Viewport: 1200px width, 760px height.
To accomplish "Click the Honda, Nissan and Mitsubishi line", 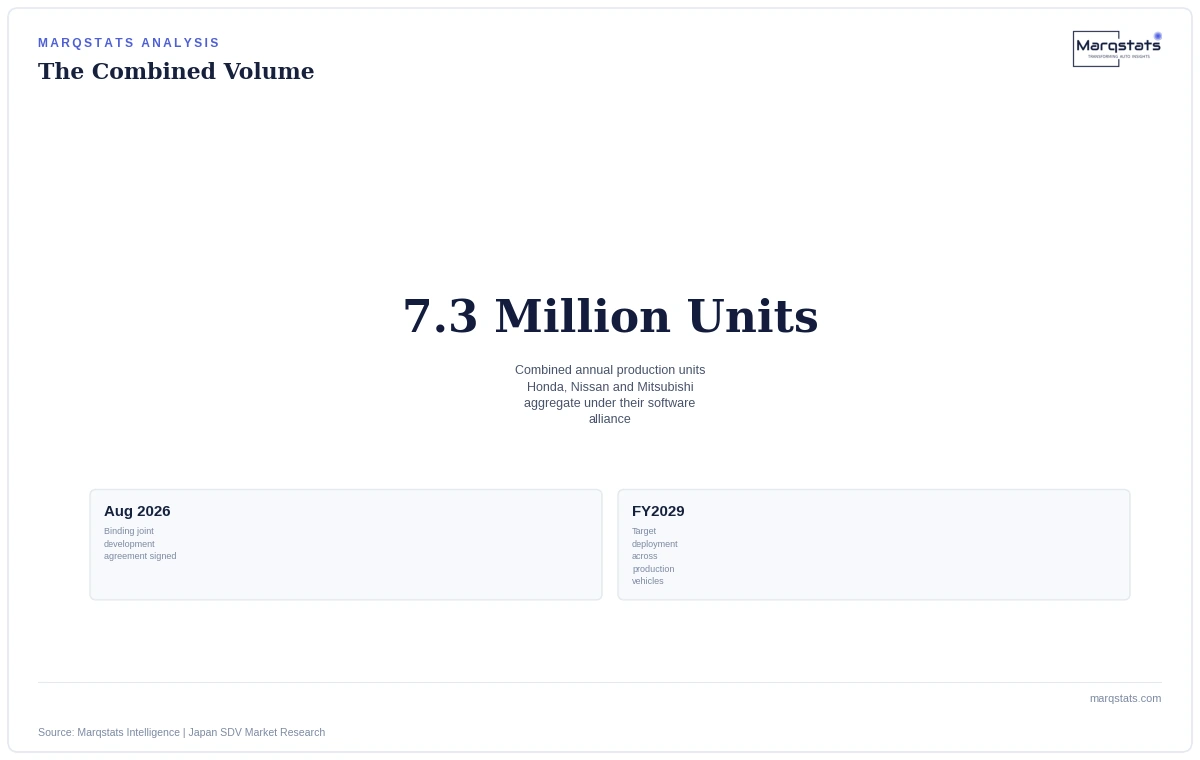I will coord(610,387).
